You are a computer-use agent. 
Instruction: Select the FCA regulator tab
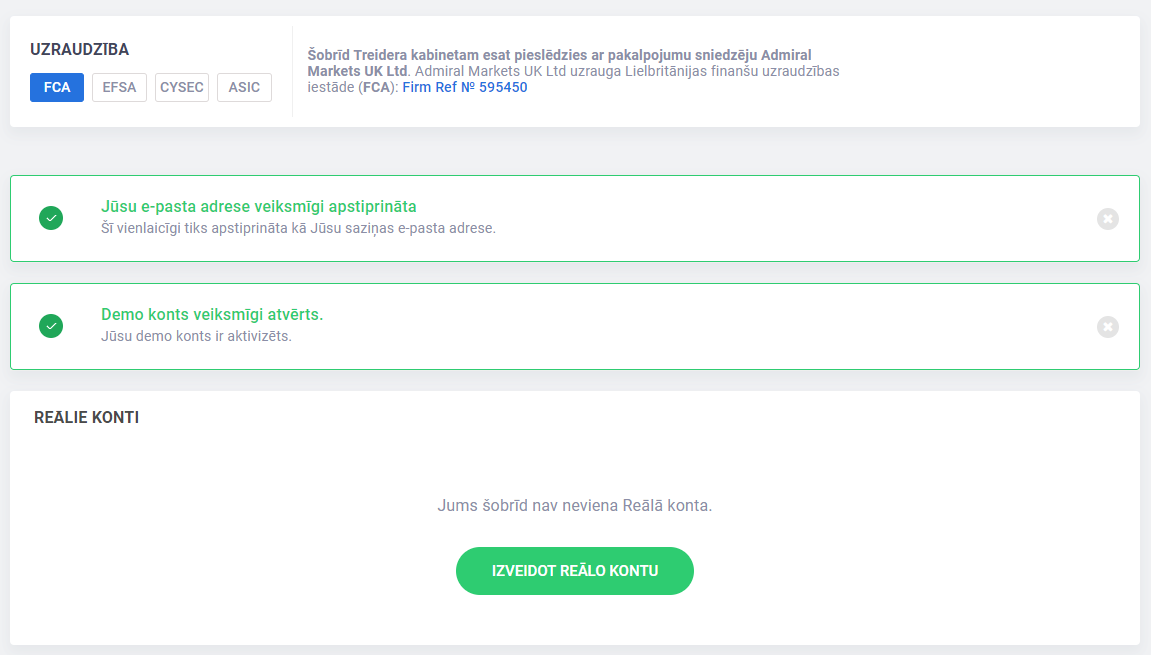(57, 87)
